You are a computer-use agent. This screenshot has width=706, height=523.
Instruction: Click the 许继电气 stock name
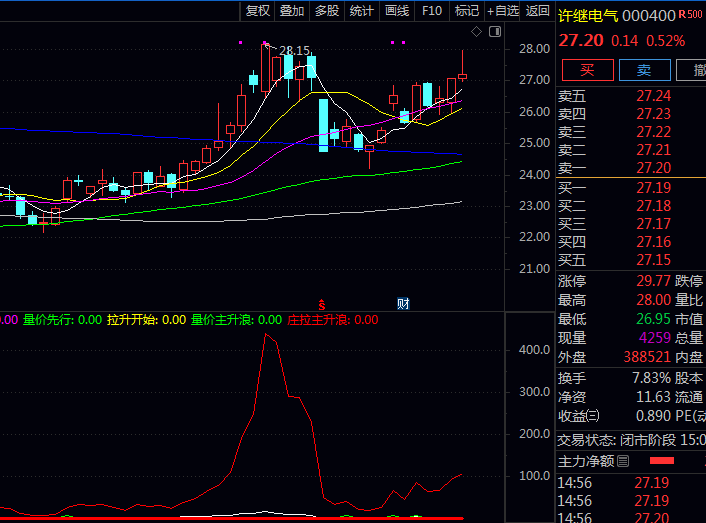point(587,15)
